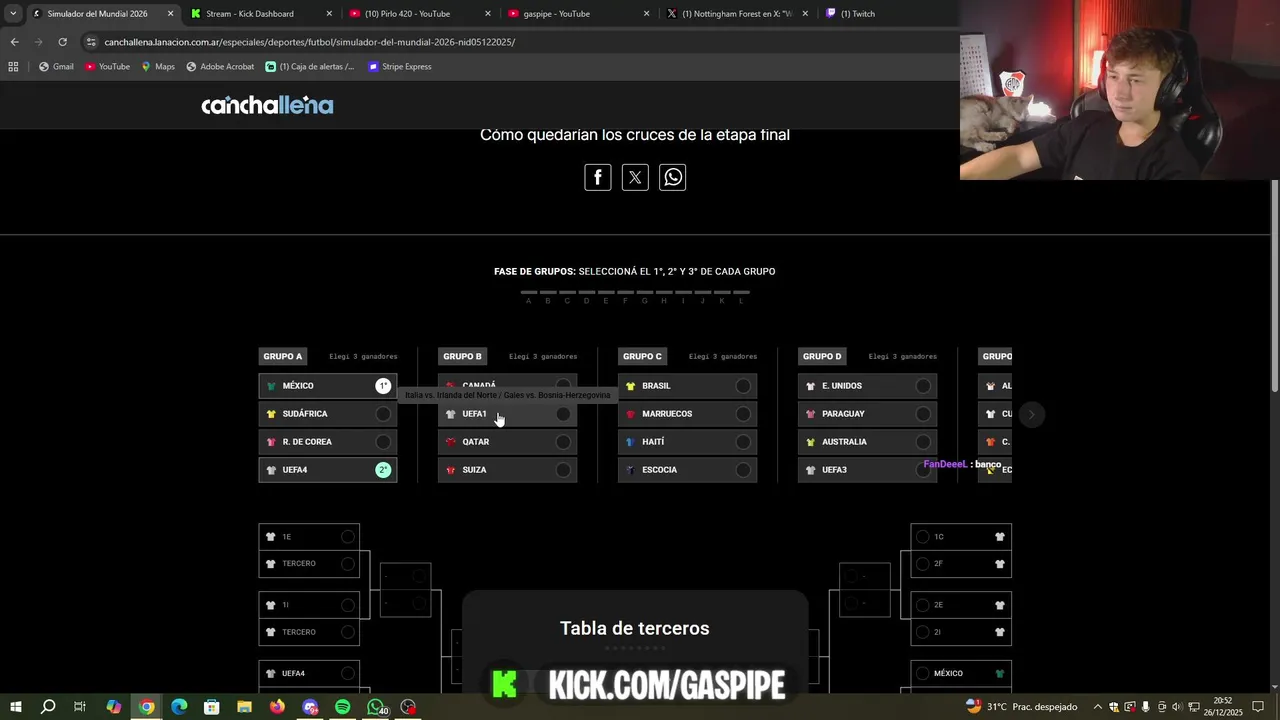Click the Brasil jersey icon in Grupo C
Image resolution: width=1280 pixels, height=720 pixels.
point(630,386)
